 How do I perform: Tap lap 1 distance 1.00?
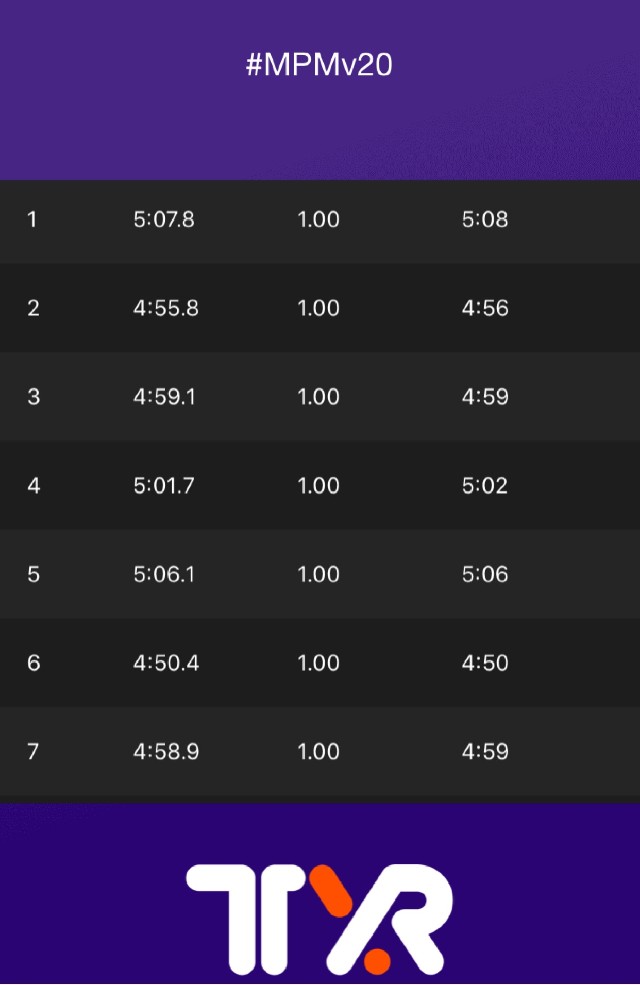(319, 219)
